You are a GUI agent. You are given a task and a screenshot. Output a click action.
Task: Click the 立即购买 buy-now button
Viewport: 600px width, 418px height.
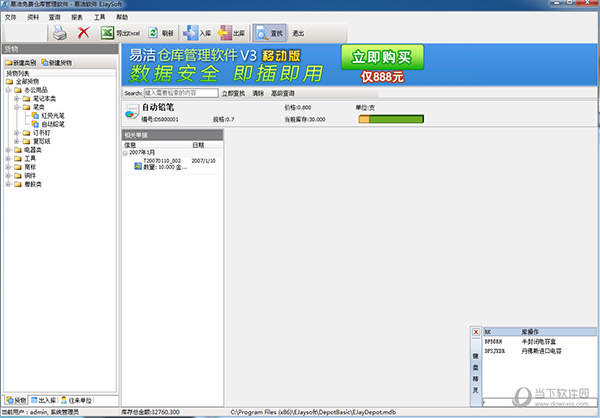(382, 57)
